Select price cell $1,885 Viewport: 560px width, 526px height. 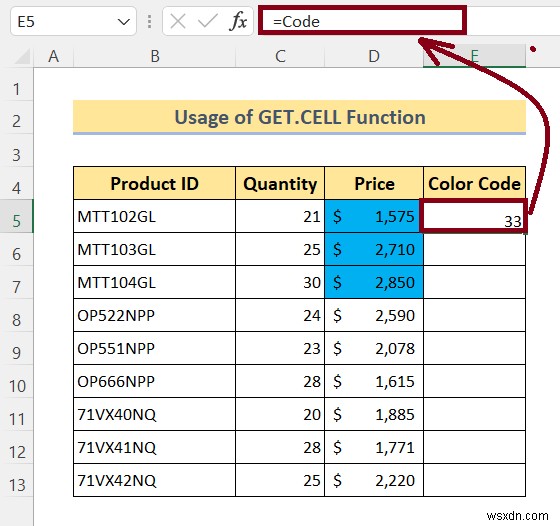click(374, 414)
